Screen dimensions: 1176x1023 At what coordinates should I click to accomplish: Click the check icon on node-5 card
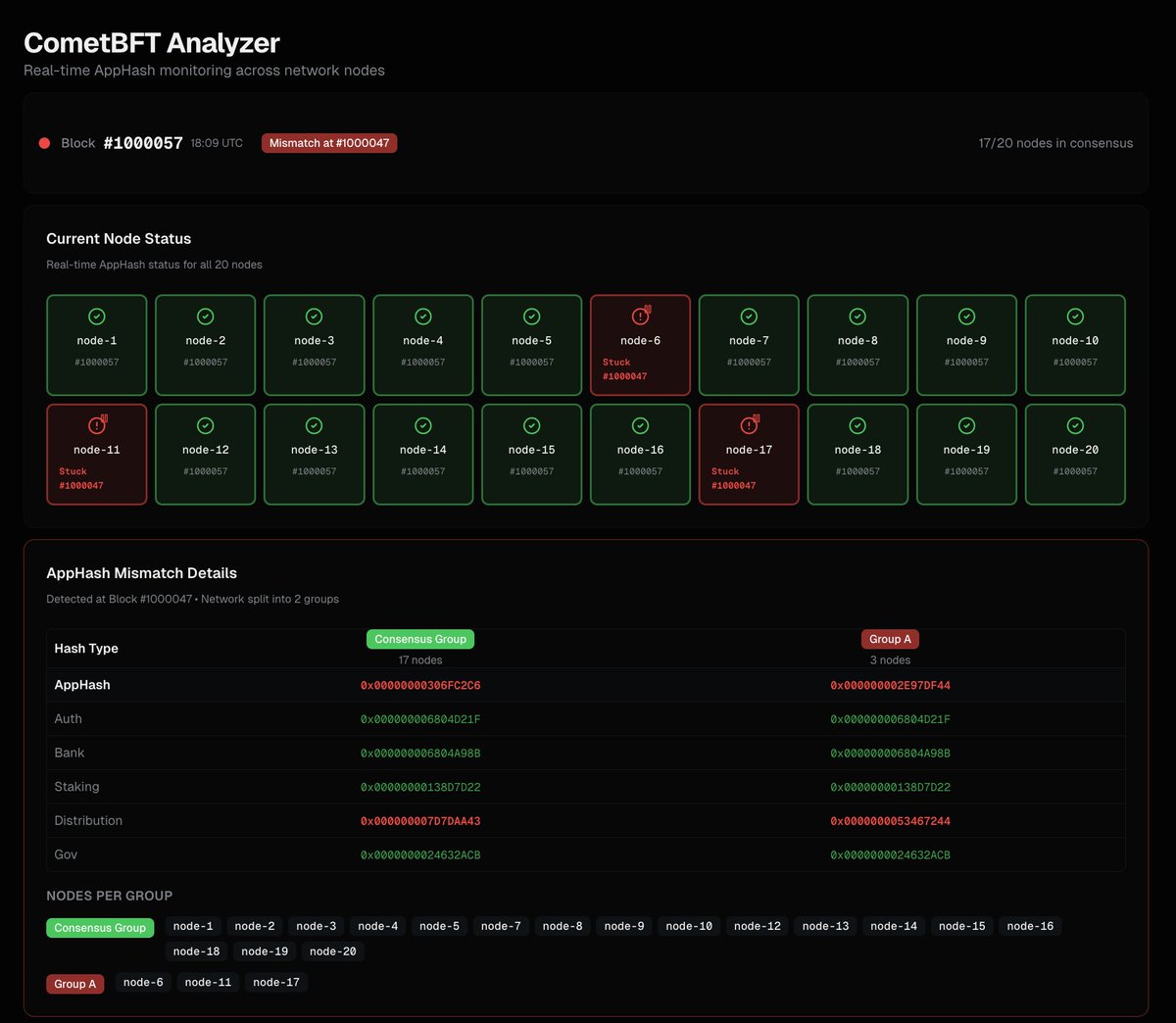click(532, 317)
